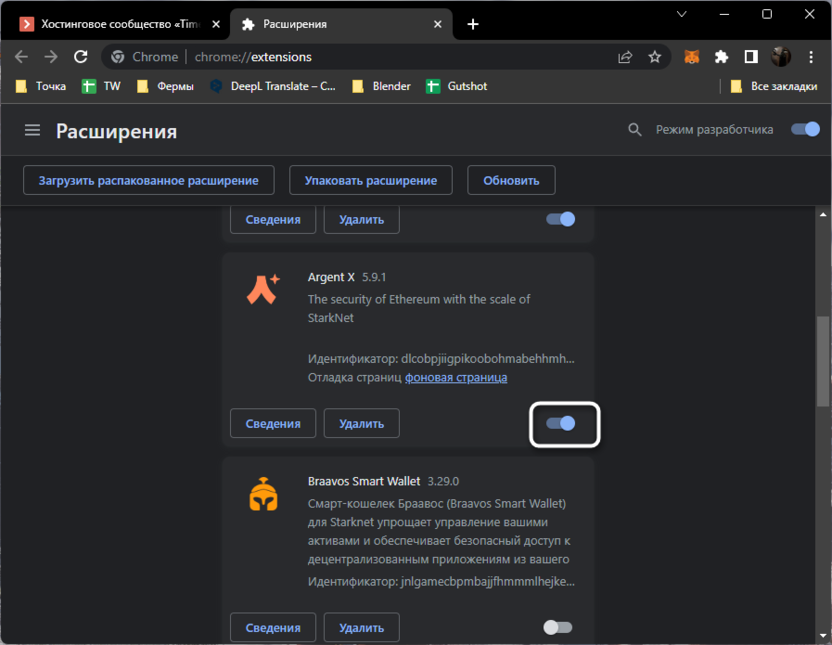Image resolution: width=832 pixels, height=645 pixels.
Task: Open the tab search chevron
Action: pos(682,14)
